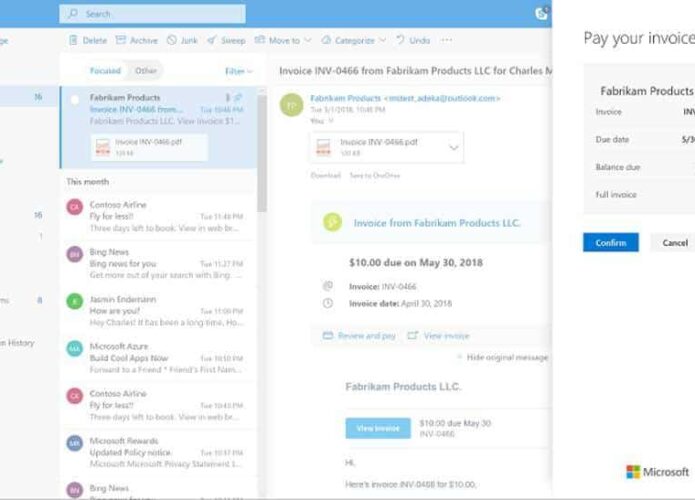Open Contoso Airline 10:43 PM email
695x500 pixels.
click(159, 405)
